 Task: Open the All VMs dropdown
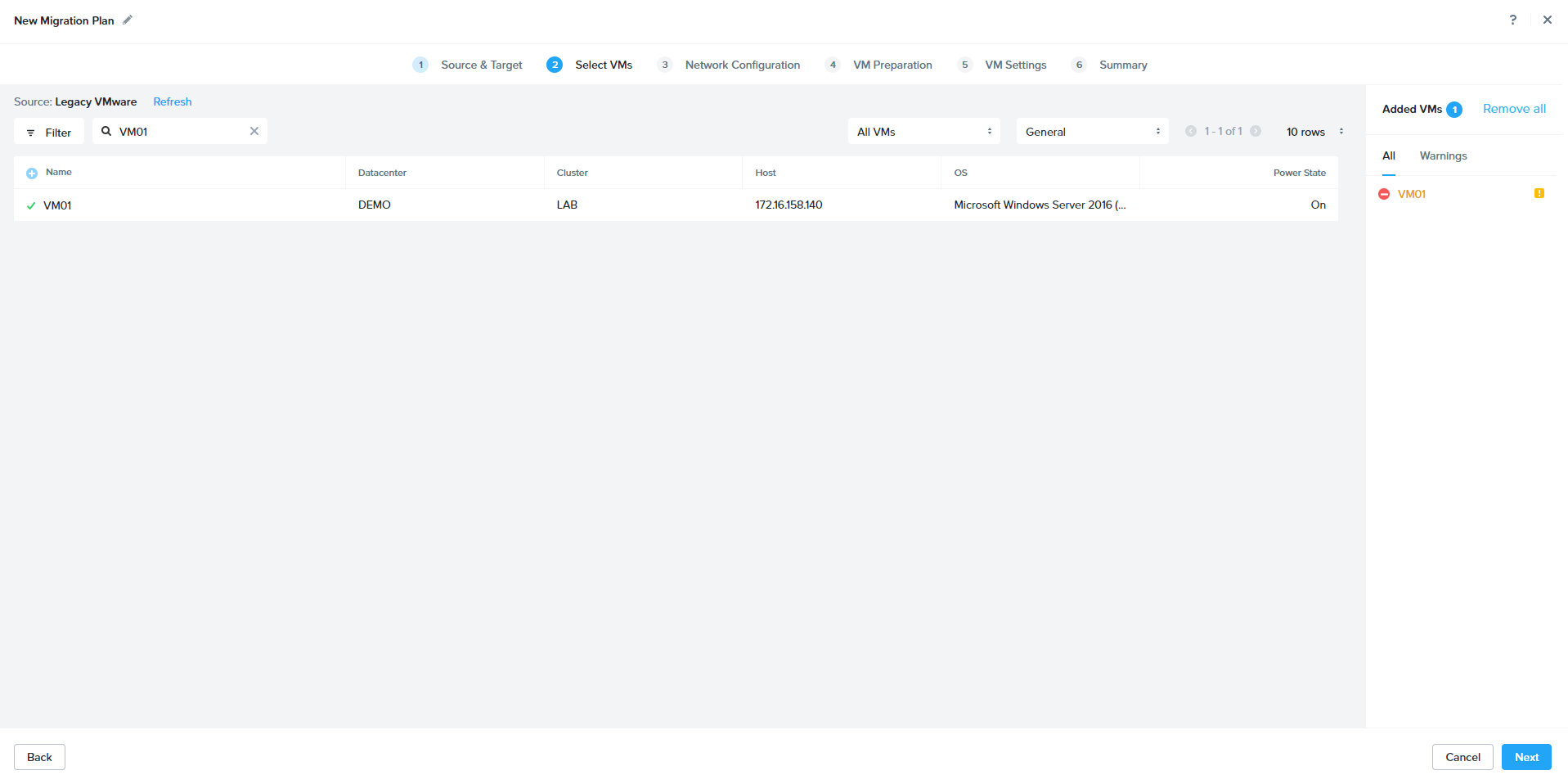tap(923, 132)
